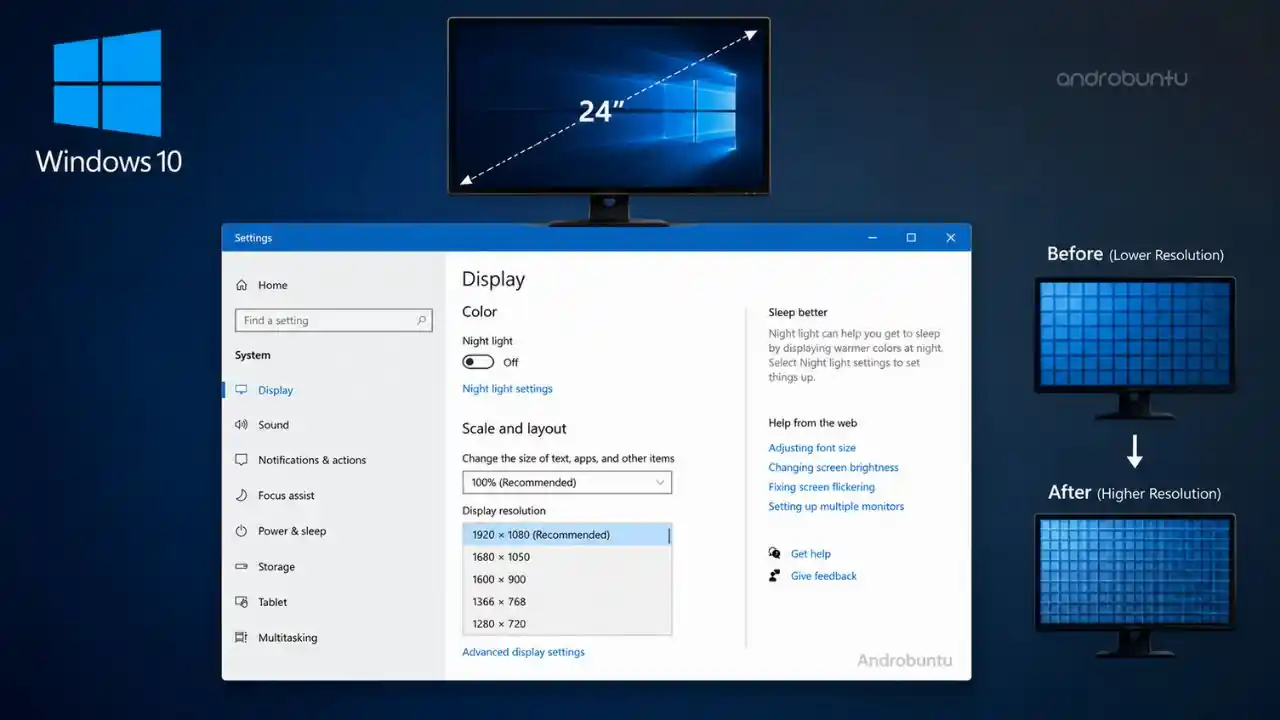Image resolution: width=1280 pixels, height=720 pixels.
Task: Select 1920 × 1080 (Recommended) resolution
Action: pos(566,535)
